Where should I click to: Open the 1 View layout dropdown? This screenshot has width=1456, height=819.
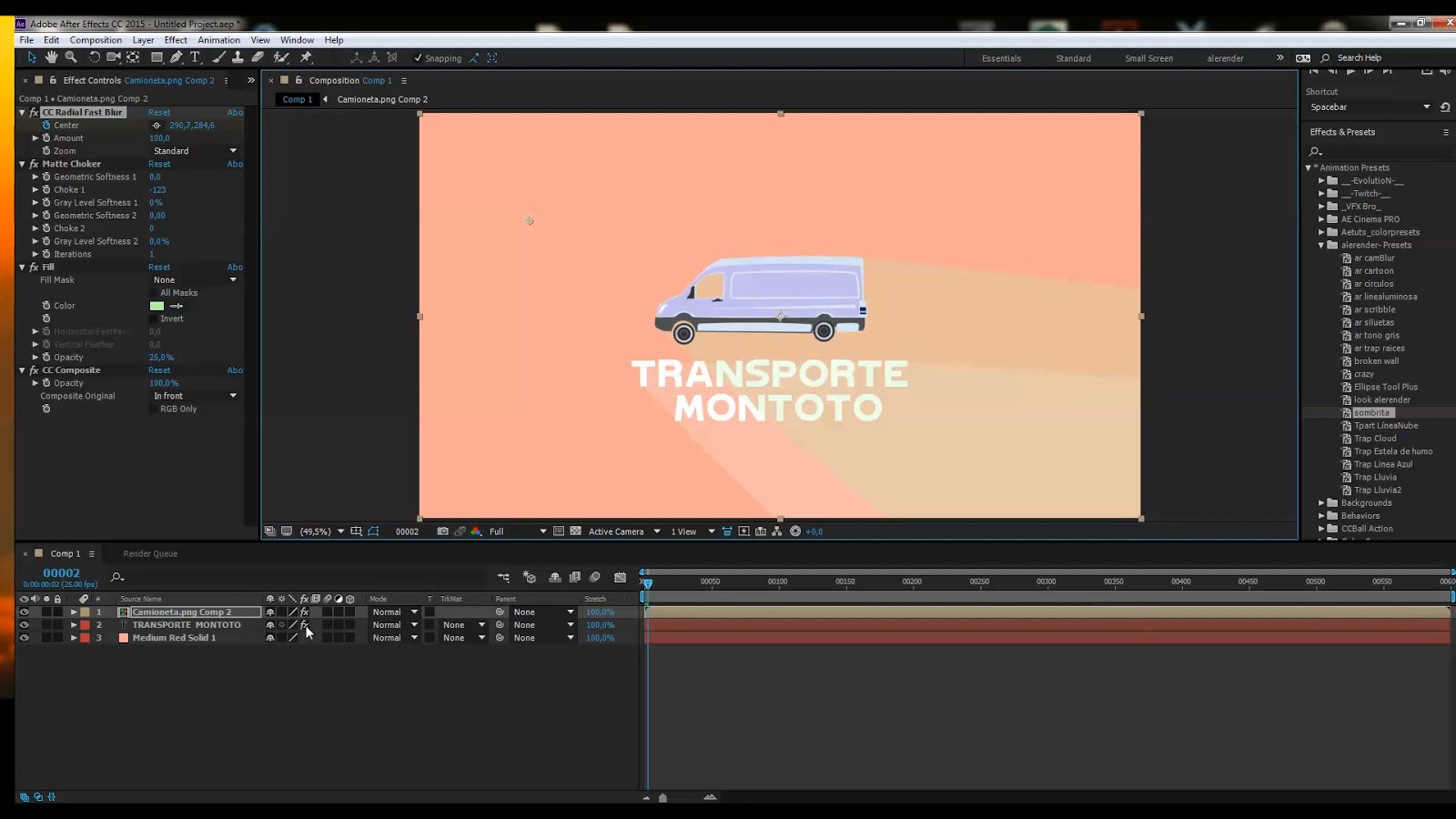[693, 531]
